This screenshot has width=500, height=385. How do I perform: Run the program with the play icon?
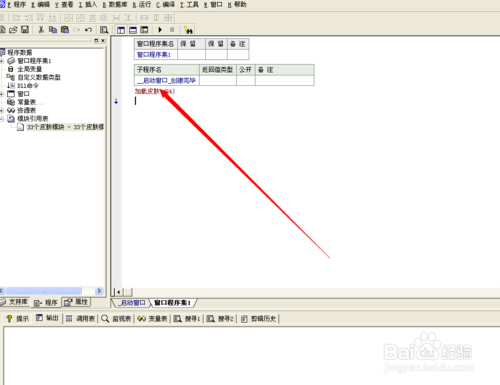pos(160,30)
